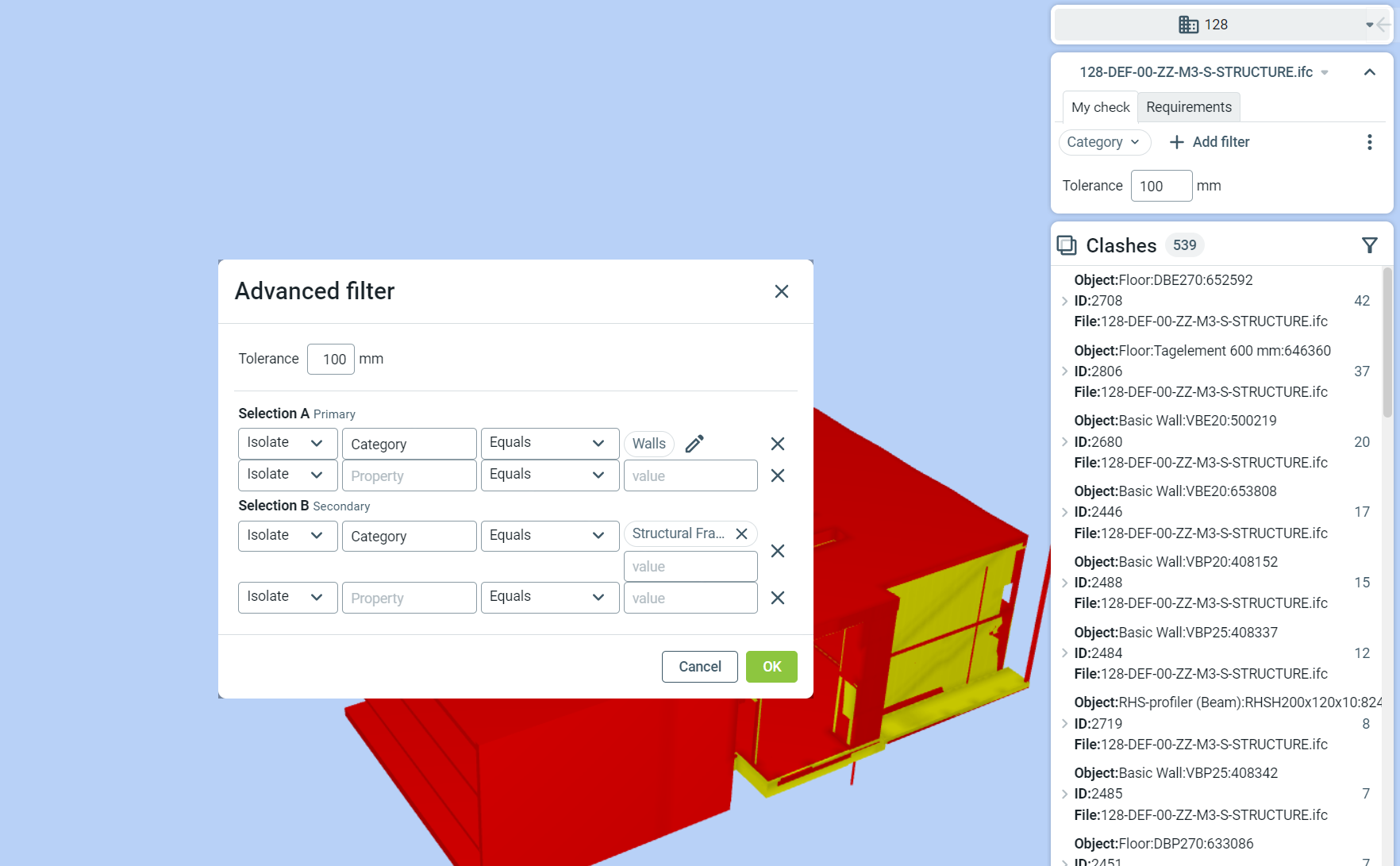This screenshot has width=1400, height=866.
Task: Click the Clashes panel stacked-squares icon
Action: 1067,246
